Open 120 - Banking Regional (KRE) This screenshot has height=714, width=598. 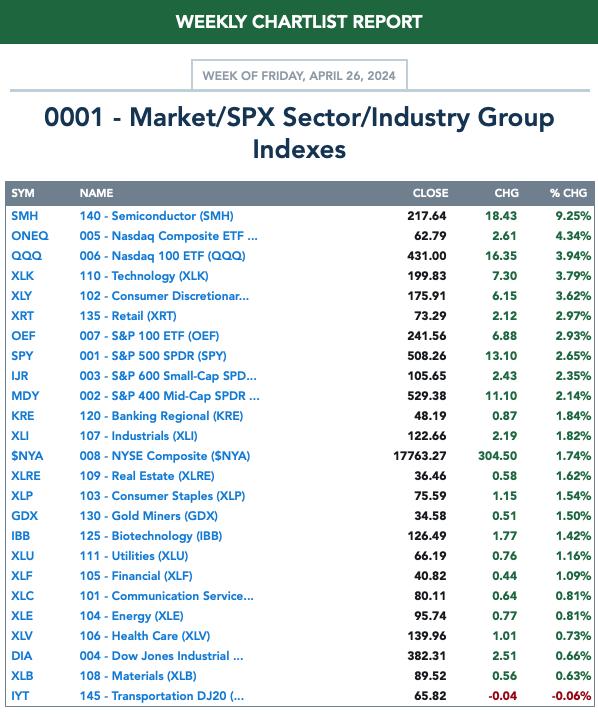161,416
